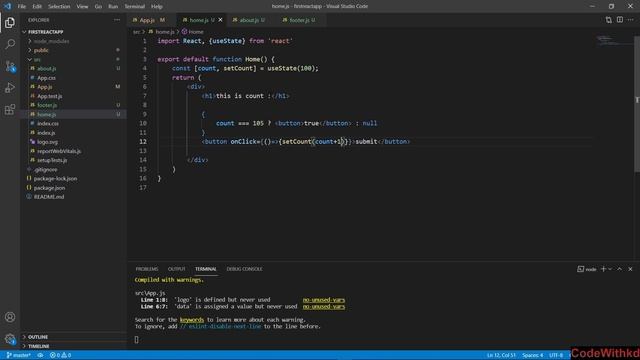The height and width of the screenshot is (360, 640).
Task: Open the Run menu
Action: pos(113,7)
